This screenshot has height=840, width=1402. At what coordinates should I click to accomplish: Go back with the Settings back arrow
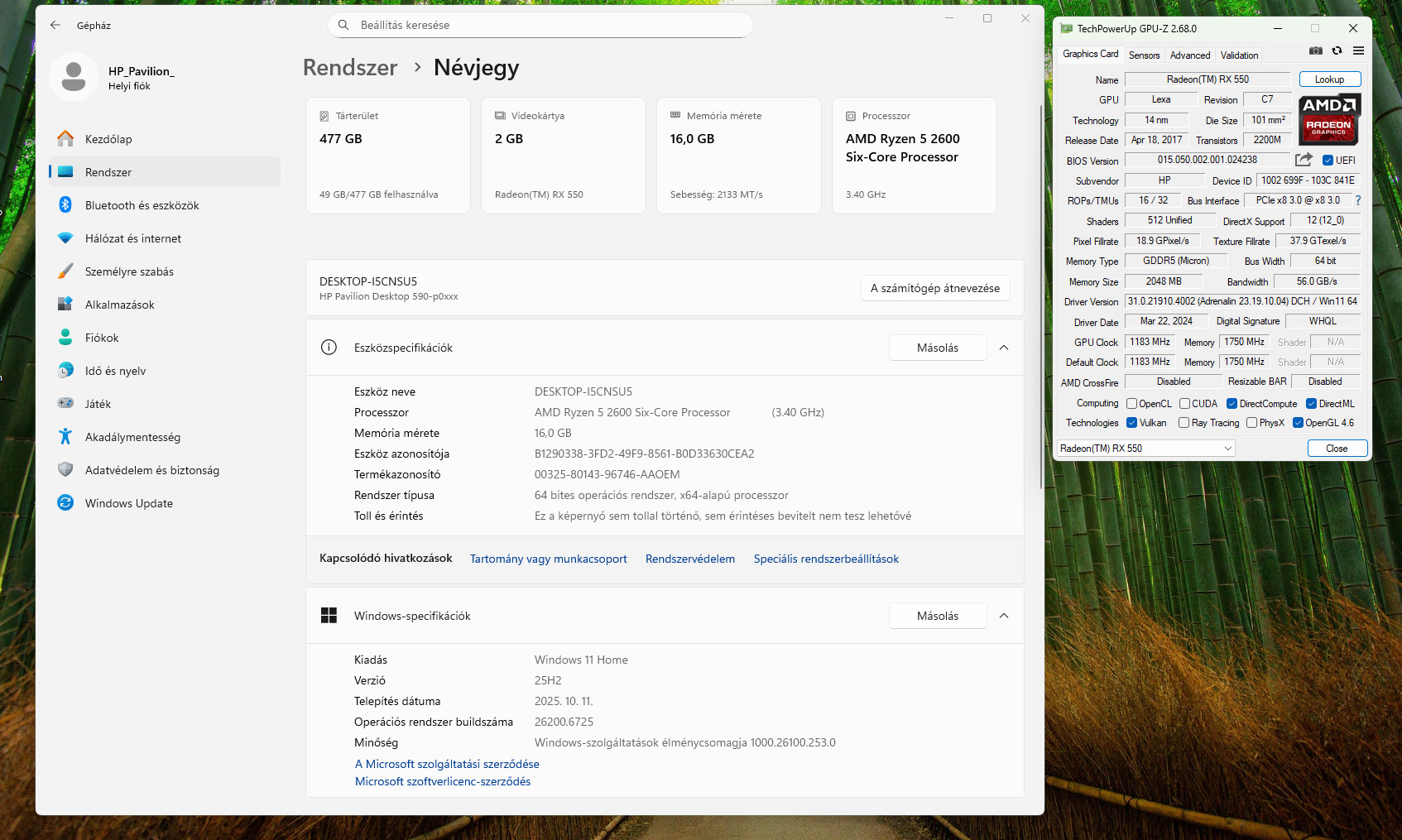(55, 25)
